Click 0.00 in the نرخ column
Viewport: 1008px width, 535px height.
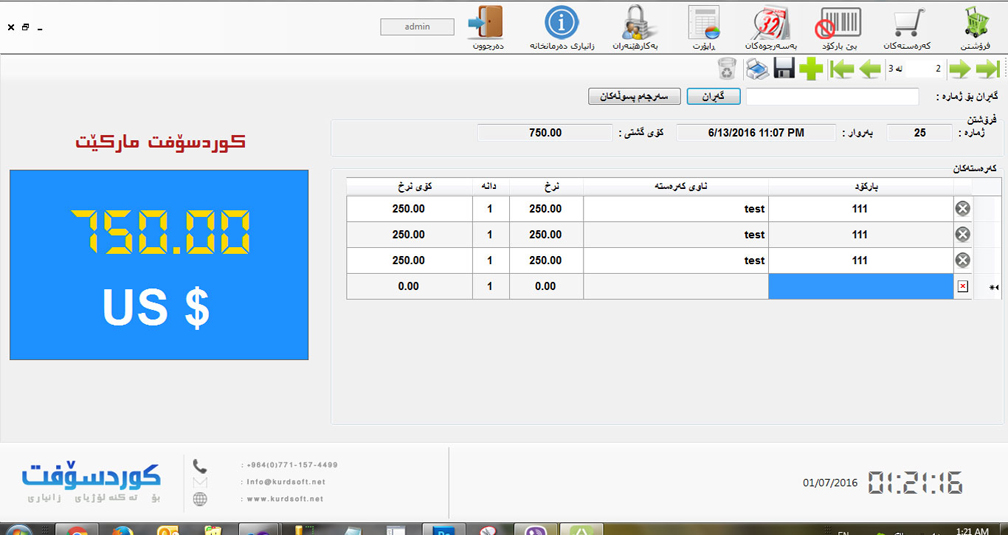point(546,286)
